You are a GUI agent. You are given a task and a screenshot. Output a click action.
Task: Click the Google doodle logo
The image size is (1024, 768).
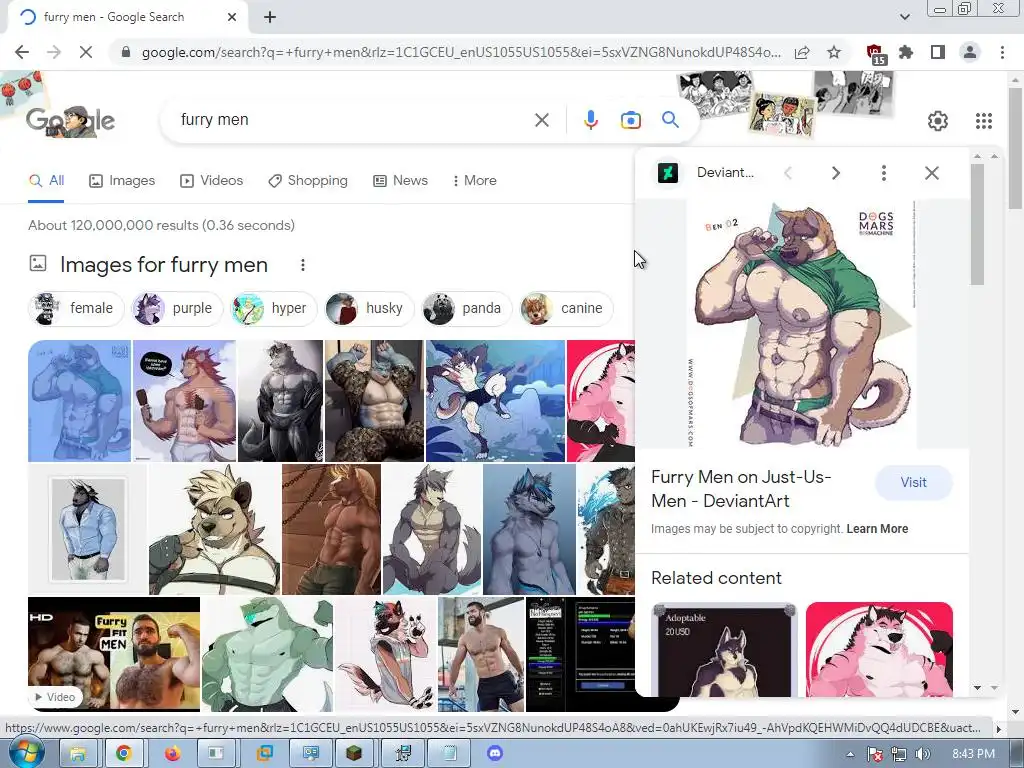[71, 121]
